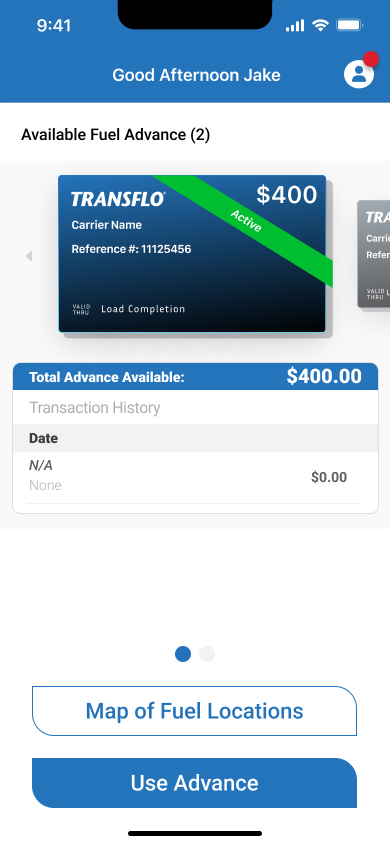Open the Transaction History section

[x=95, y=407]
